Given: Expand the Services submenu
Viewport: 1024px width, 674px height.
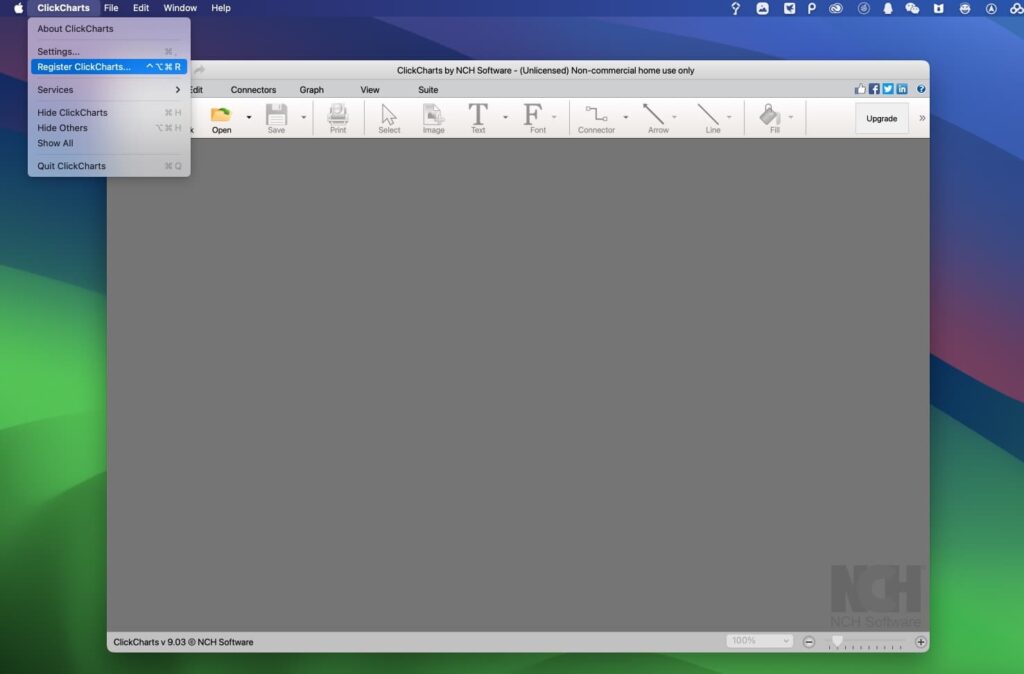Looking at the screenshot, I should [x=108, y=90].
